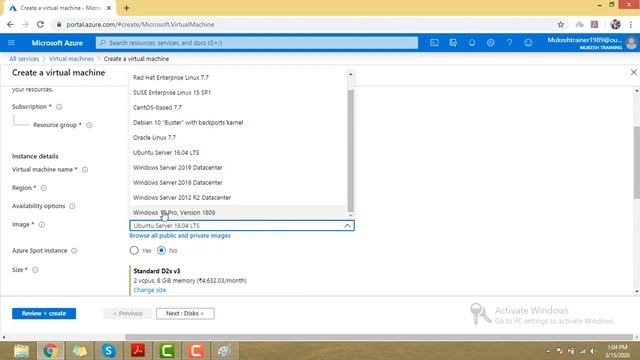Click the info icon next to Azure Spot instance
The height and width of the screenshot is (360, 640).
click(74, 251)
